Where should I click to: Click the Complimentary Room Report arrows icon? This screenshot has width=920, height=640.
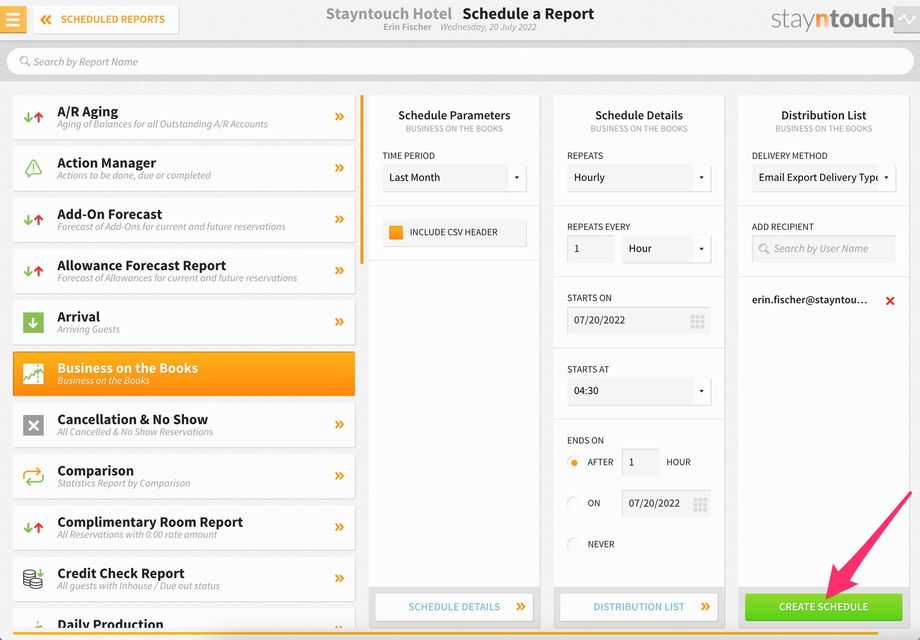click(33, 527)
